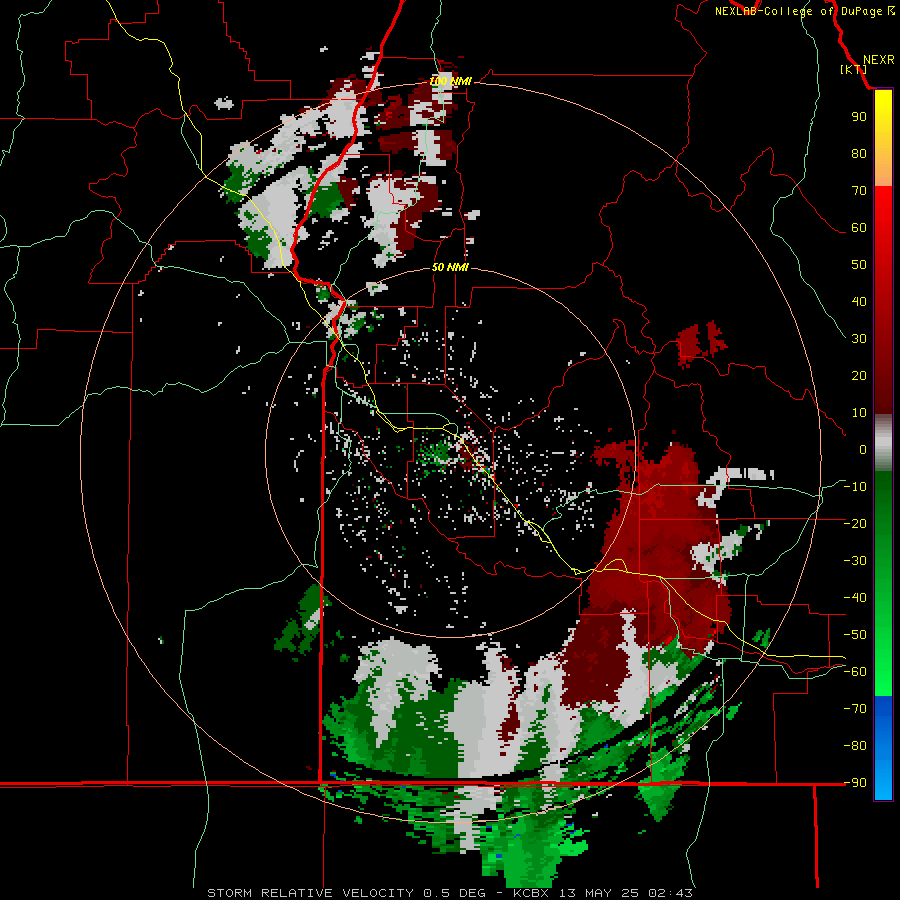The image size is (900, 900).
Task: Click the Storm Relative Velocity caption text
Action: 450,893
